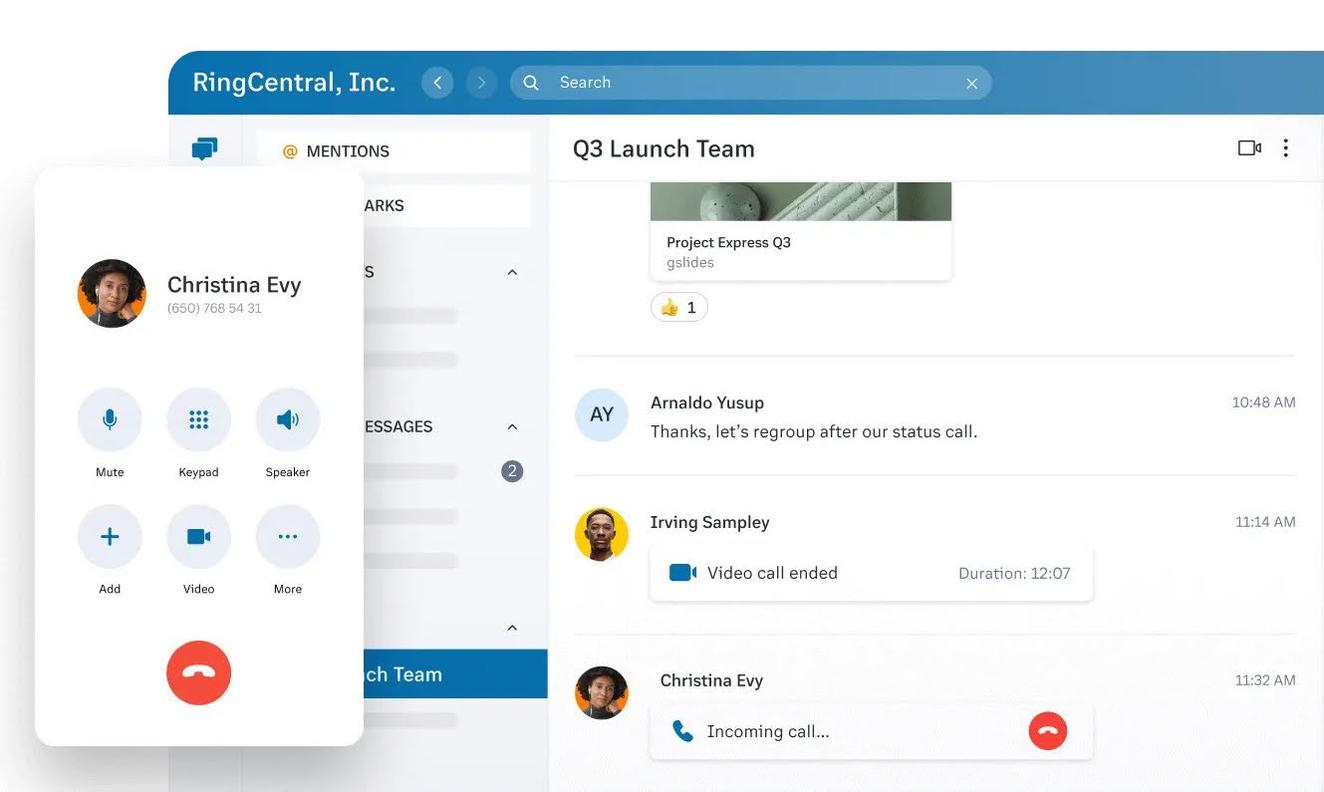This screenshot has width=1324, height=792.
Task: Click the magnifier search icon
Action: pyautogui.click(x=531, y=82)
